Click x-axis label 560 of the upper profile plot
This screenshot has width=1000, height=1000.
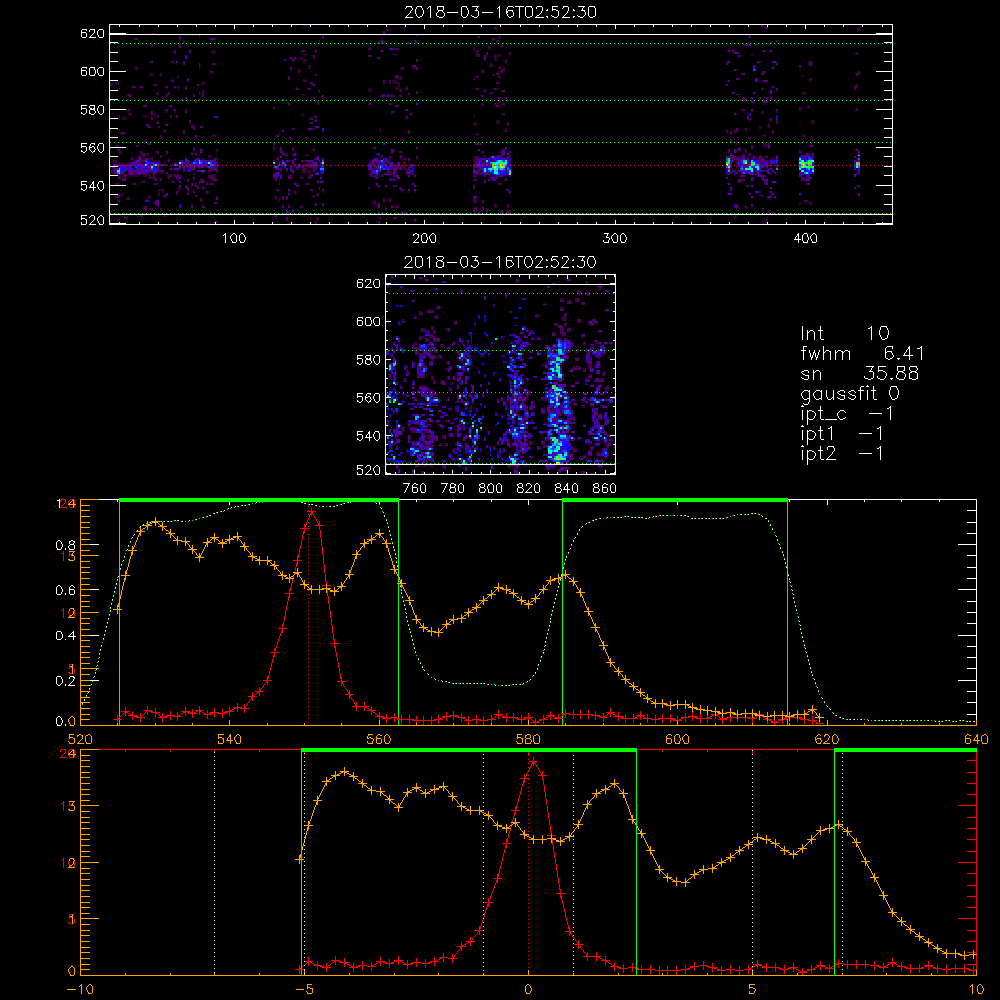pyautogui.click(x=379, y=740)
